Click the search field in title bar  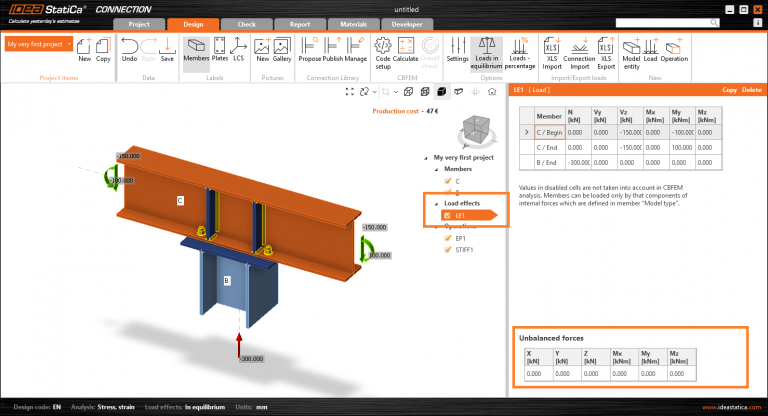(x=663, y=23)
